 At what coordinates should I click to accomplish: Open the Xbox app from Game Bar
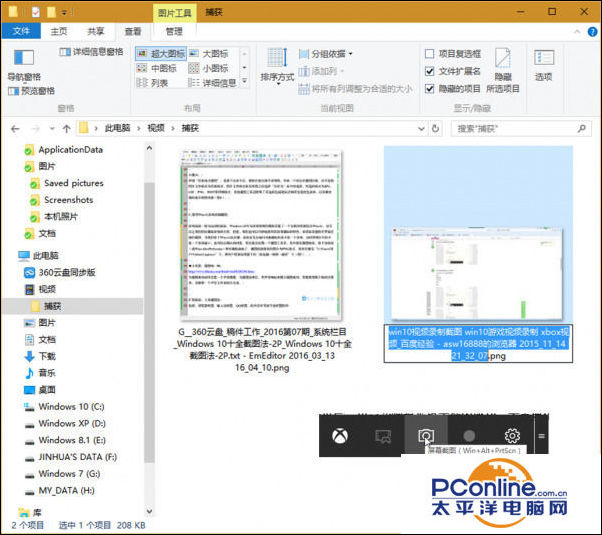coord(341,436)
